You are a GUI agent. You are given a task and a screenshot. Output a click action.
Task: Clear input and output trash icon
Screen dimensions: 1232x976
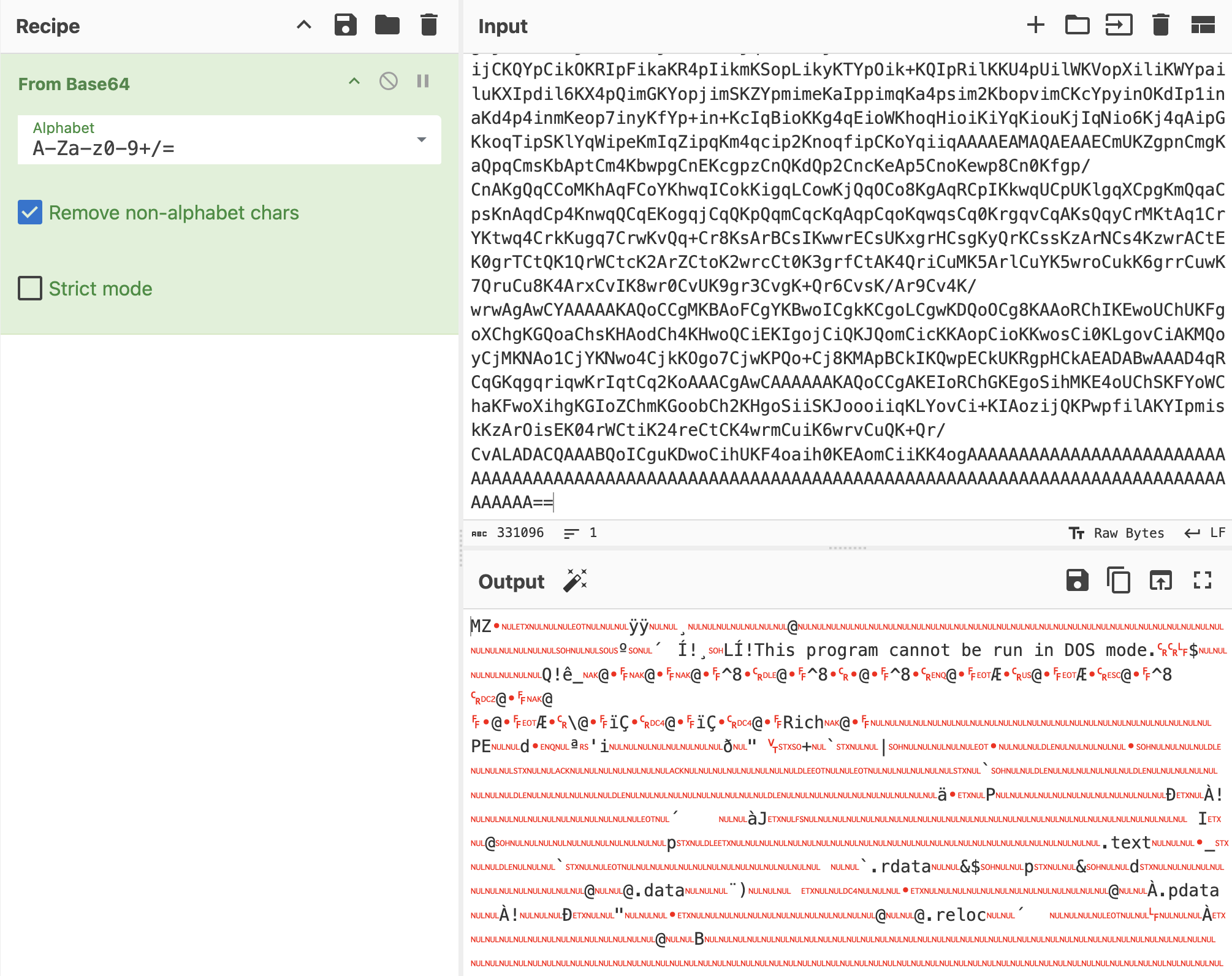pos(1160,25)
